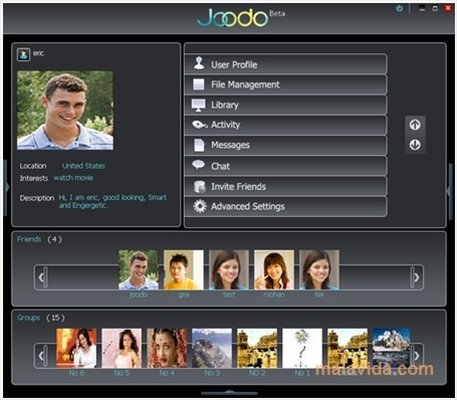The width and height of the screenshot is (457, 400).
Task: Click the up arrow button beside the menu
Action: click(x=415, y=125)
